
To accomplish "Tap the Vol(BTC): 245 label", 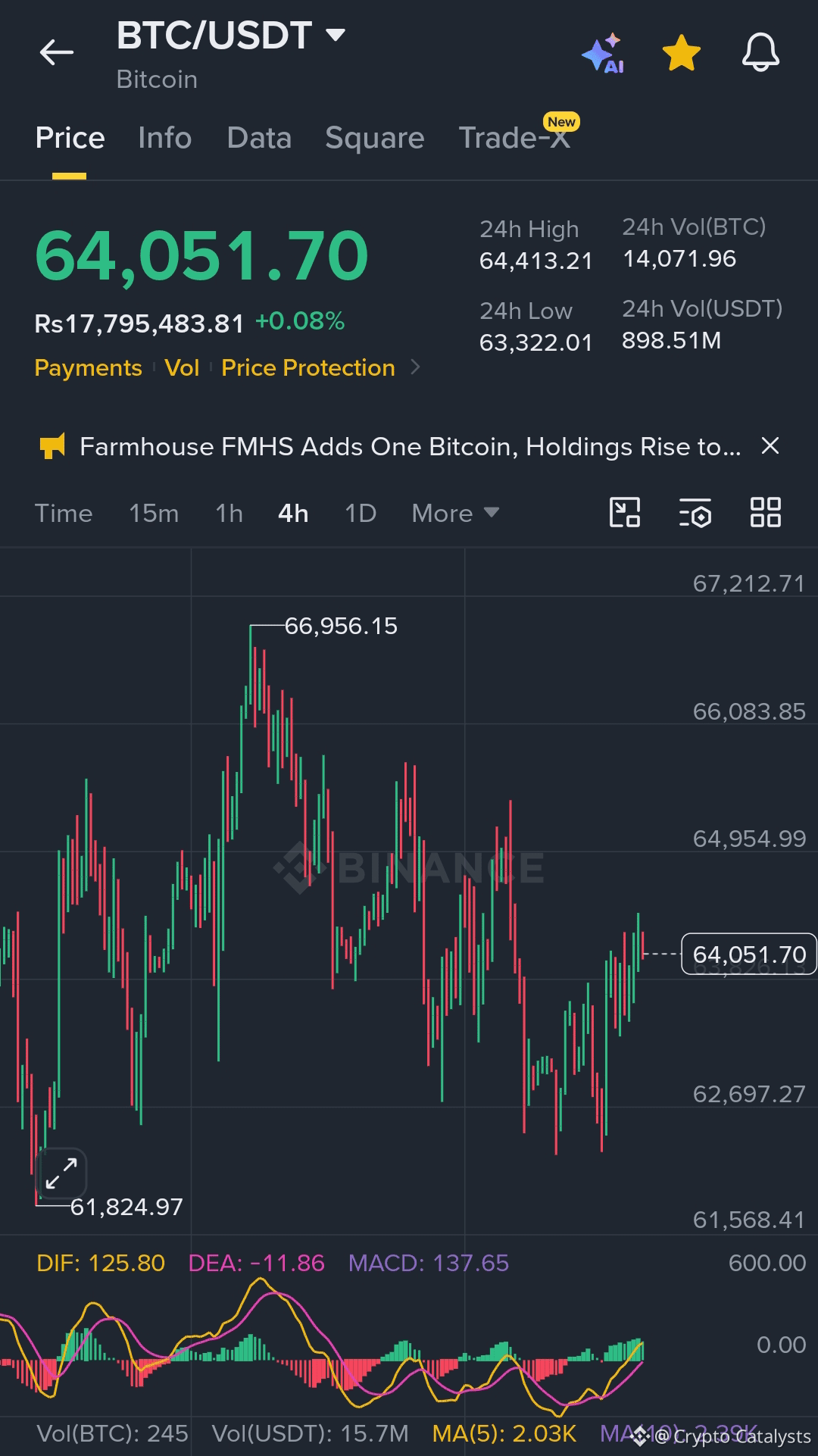I will pos(112,1433).
